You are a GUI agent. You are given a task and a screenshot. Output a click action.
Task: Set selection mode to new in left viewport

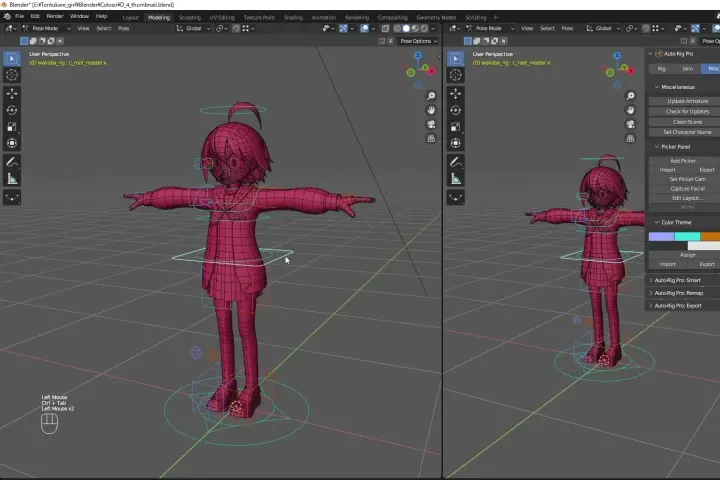(x=24, y=41)
